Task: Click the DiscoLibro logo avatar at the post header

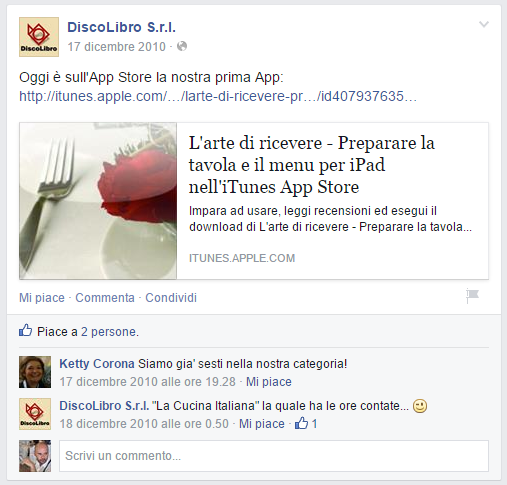Action: tap(39, 37)
